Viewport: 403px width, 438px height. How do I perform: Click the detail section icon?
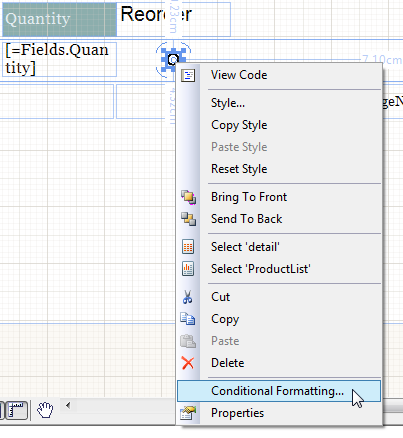pos(188,247)
